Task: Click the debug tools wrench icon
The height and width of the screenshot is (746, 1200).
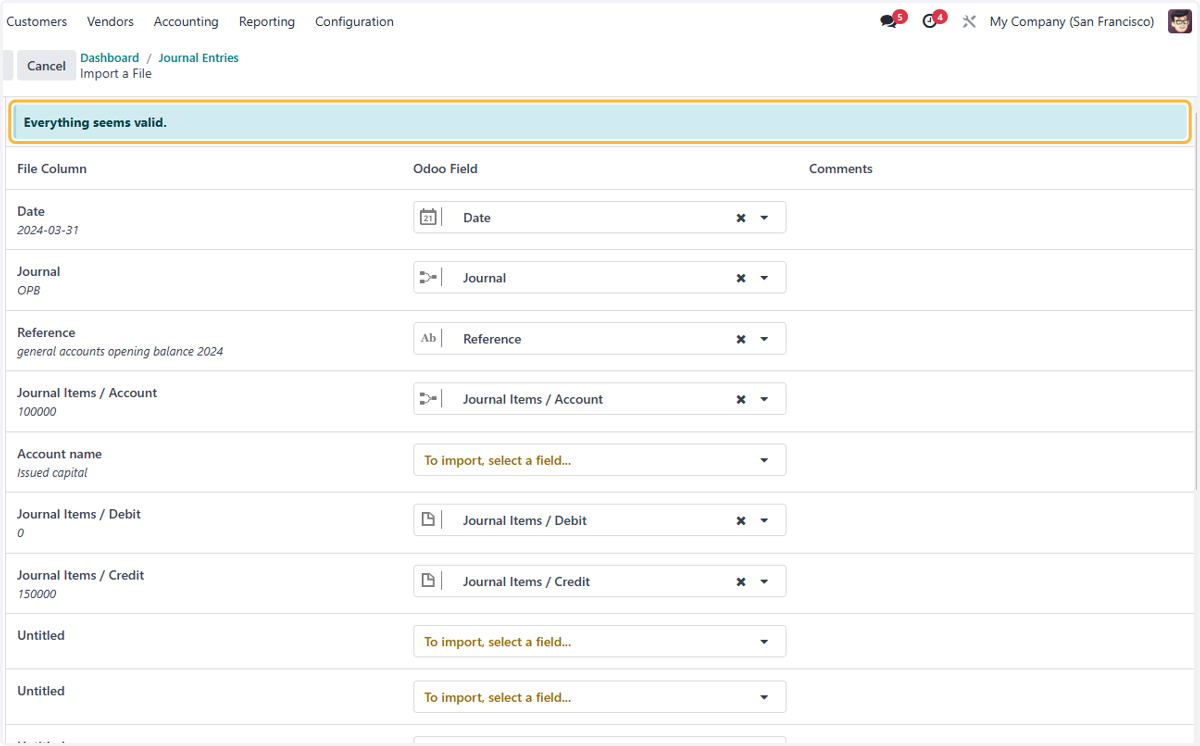Action: pyautogui.click(x=969, y=21)
